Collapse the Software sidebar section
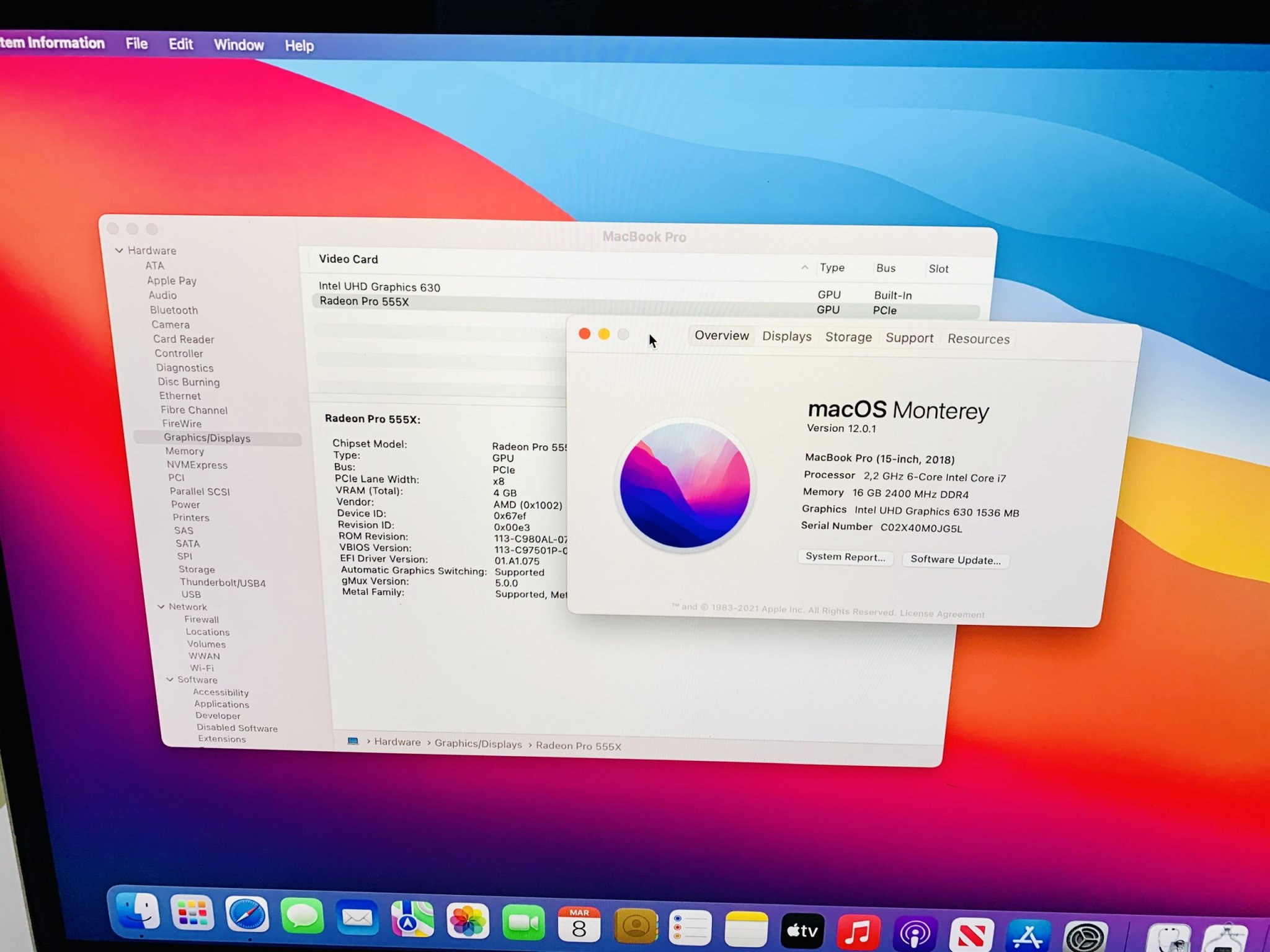1270x952 pixels. pyautogui.click(x=170, y=680)
